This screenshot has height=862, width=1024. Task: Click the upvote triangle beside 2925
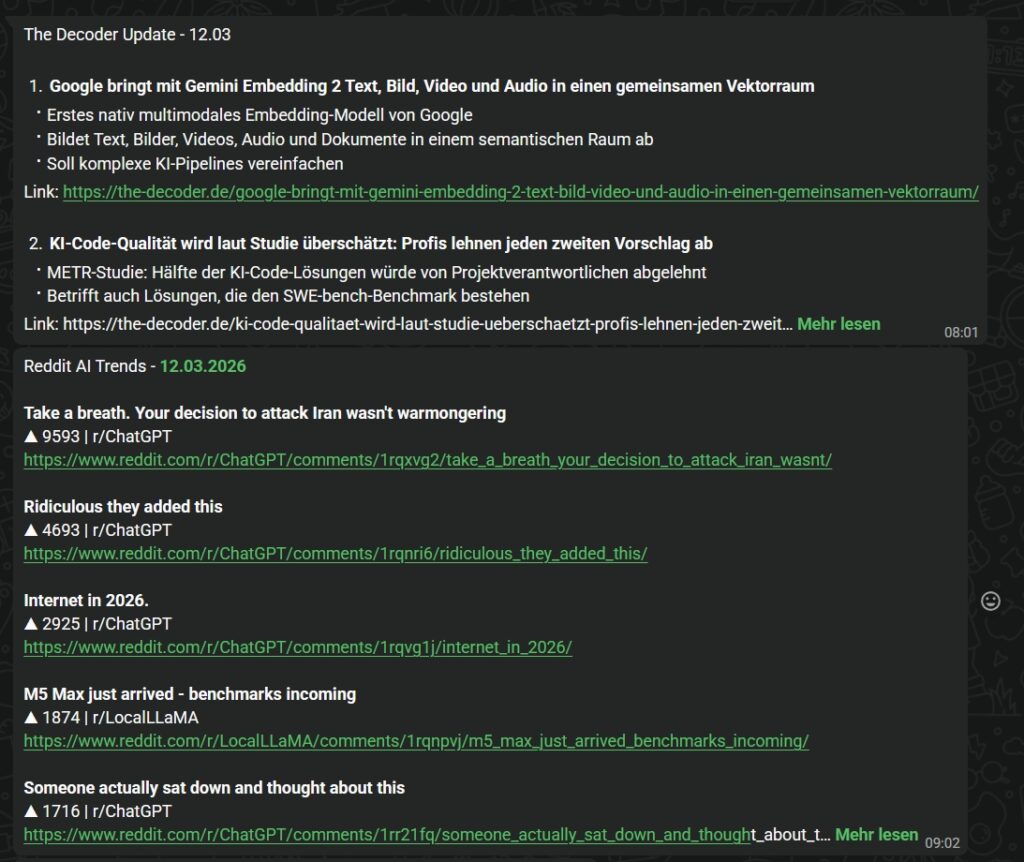(31, 624)
